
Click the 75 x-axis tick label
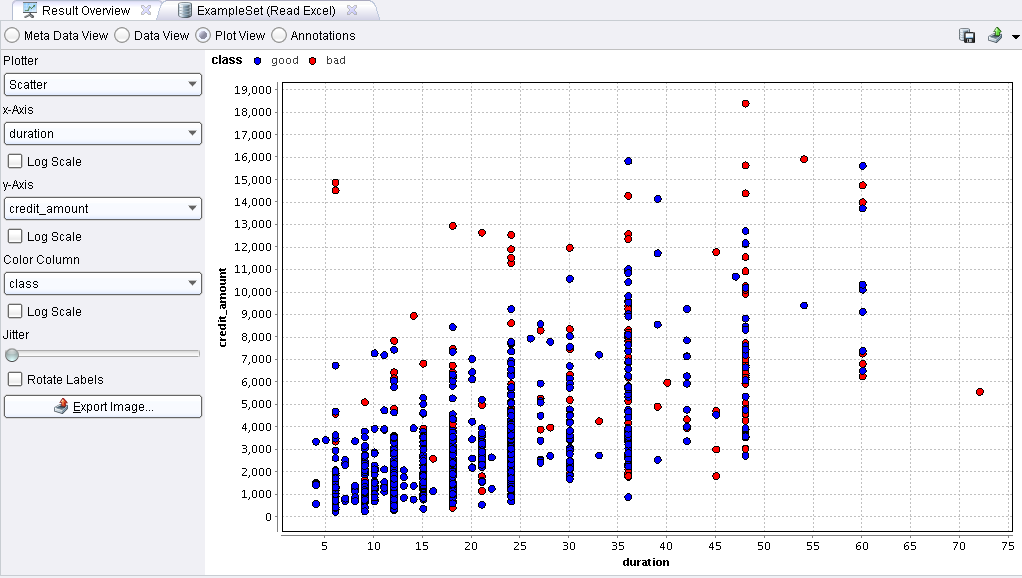pyautogui.click(x=1008, y=546)
